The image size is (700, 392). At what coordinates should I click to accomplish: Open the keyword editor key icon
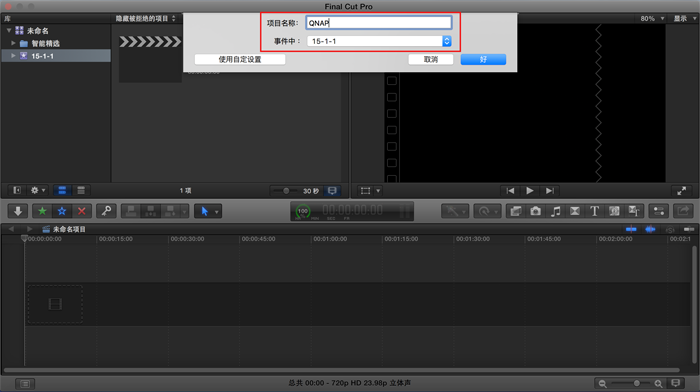point(106,211)
